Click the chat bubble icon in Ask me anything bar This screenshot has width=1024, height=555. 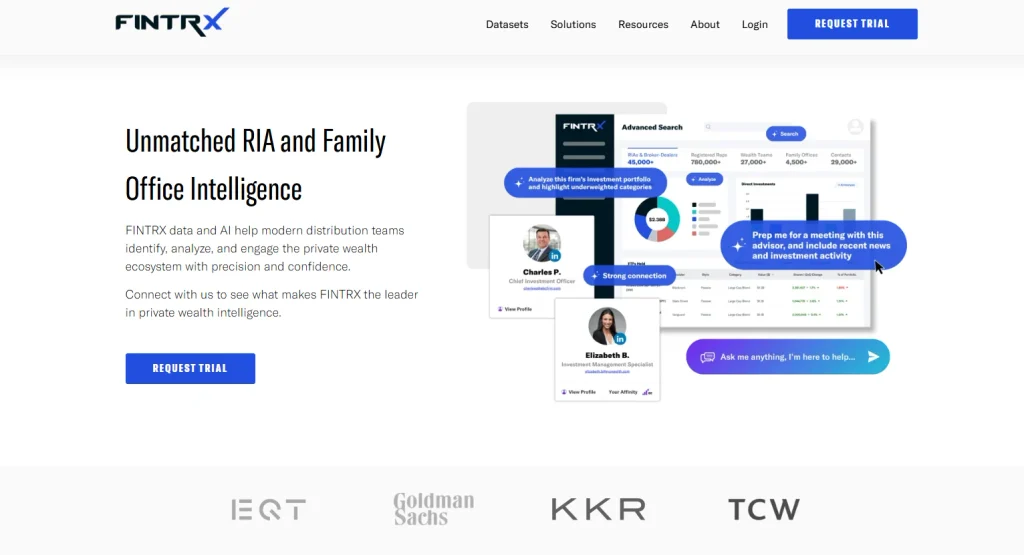pos(707,357)
